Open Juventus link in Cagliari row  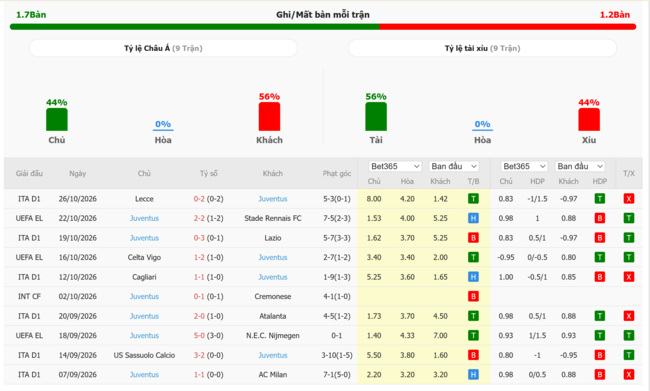click(x=273, y=277)
